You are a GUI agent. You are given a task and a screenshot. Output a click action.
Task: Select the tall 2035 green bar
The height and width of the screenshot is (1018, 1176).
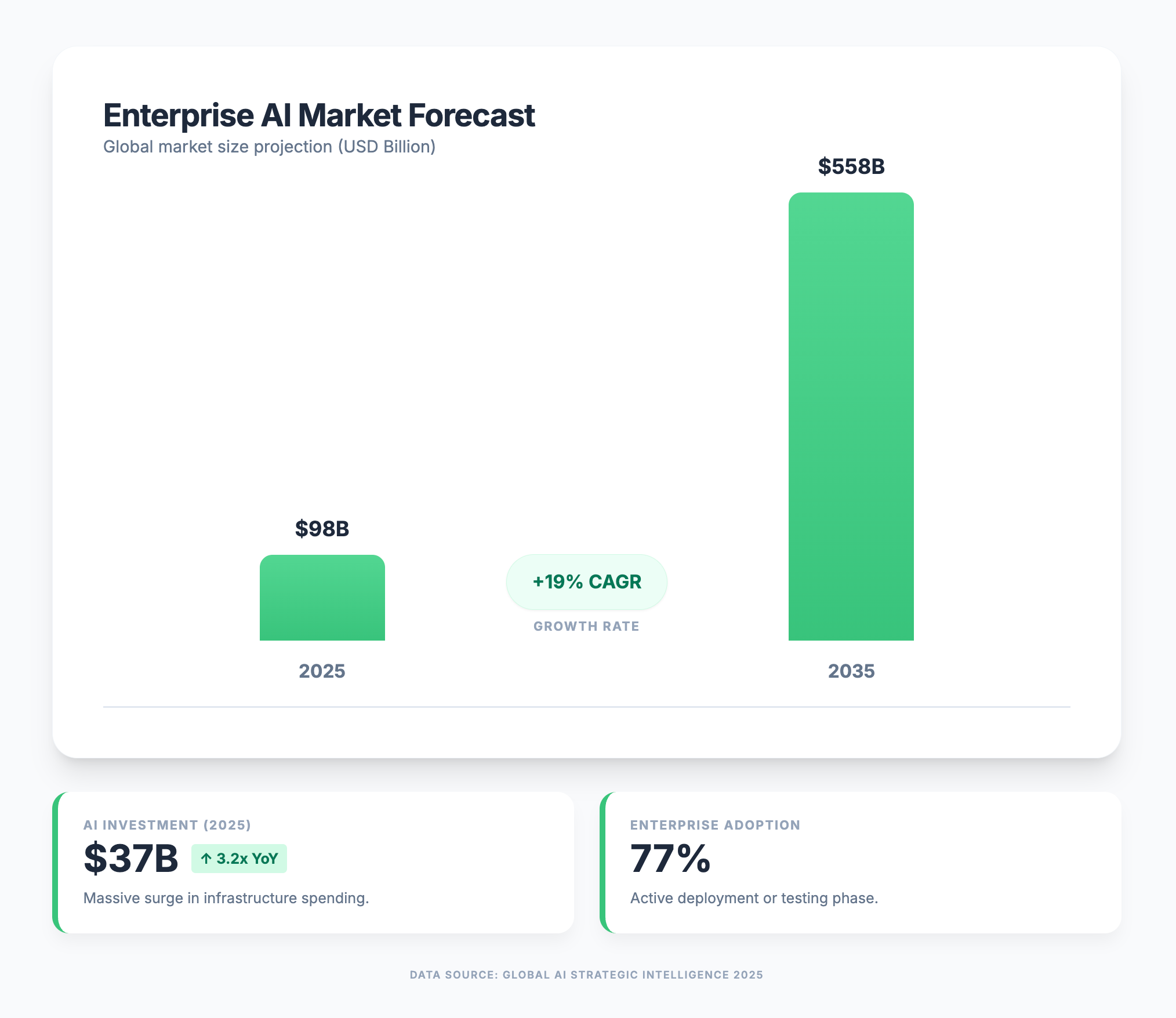[851, 416]
